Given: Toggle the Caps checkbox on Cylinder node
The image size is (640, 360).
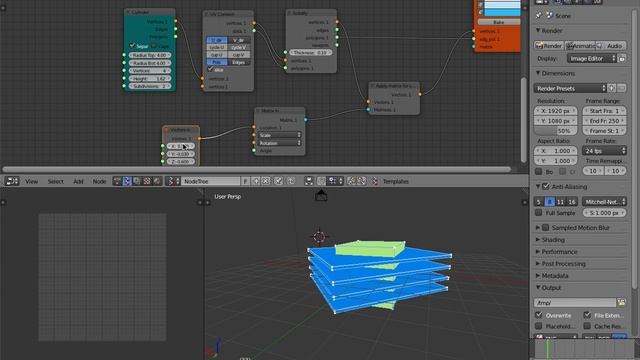Looking at the screenshot, I should 154,46.
